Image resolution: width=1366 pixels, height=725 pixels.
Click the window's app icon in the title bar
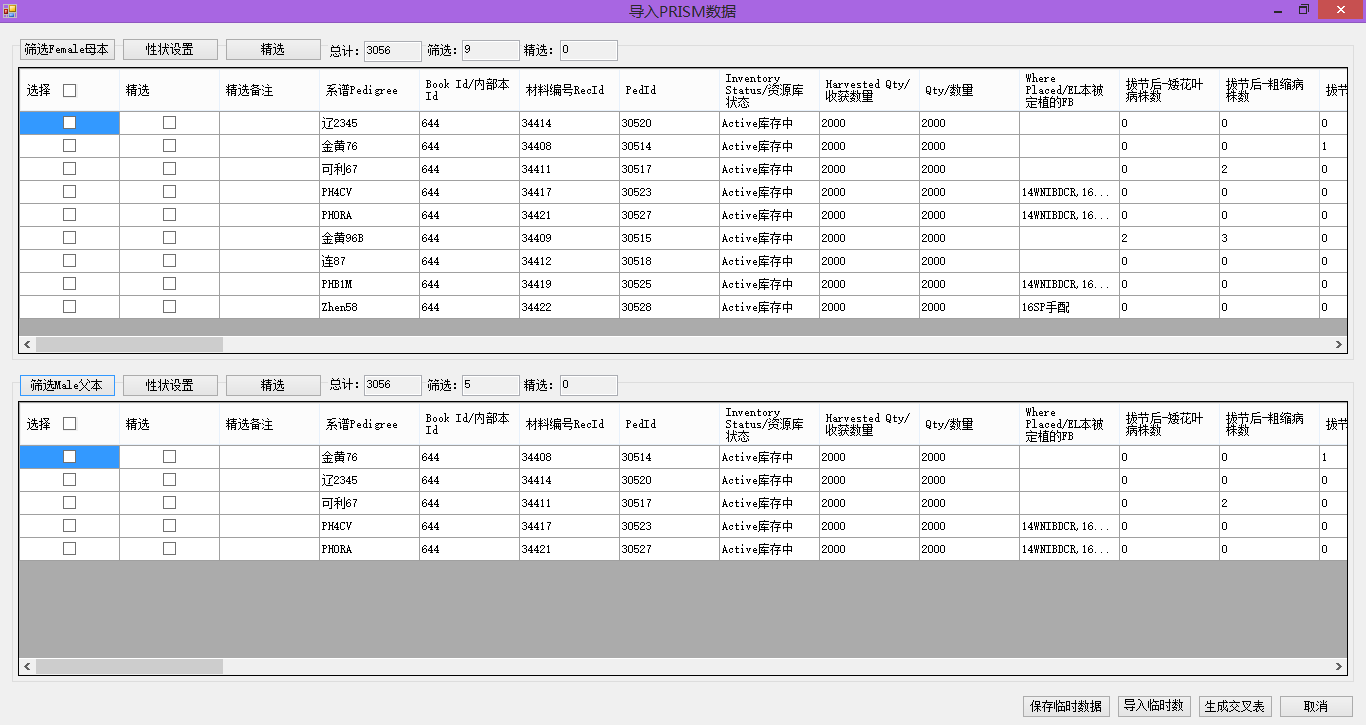[10, 10]
